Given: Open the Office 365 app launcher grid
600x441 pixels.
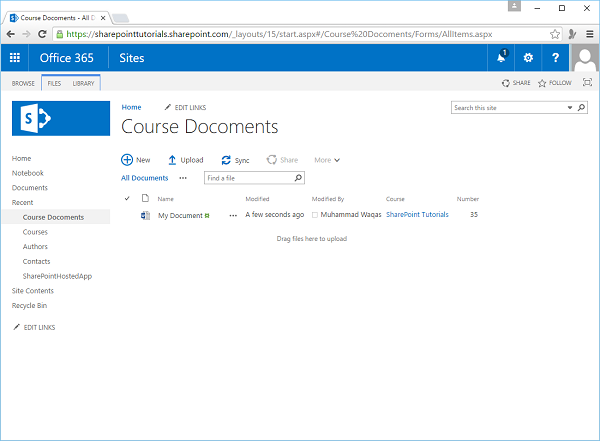Looking at the screenshot, I should (x=15, y=58).
